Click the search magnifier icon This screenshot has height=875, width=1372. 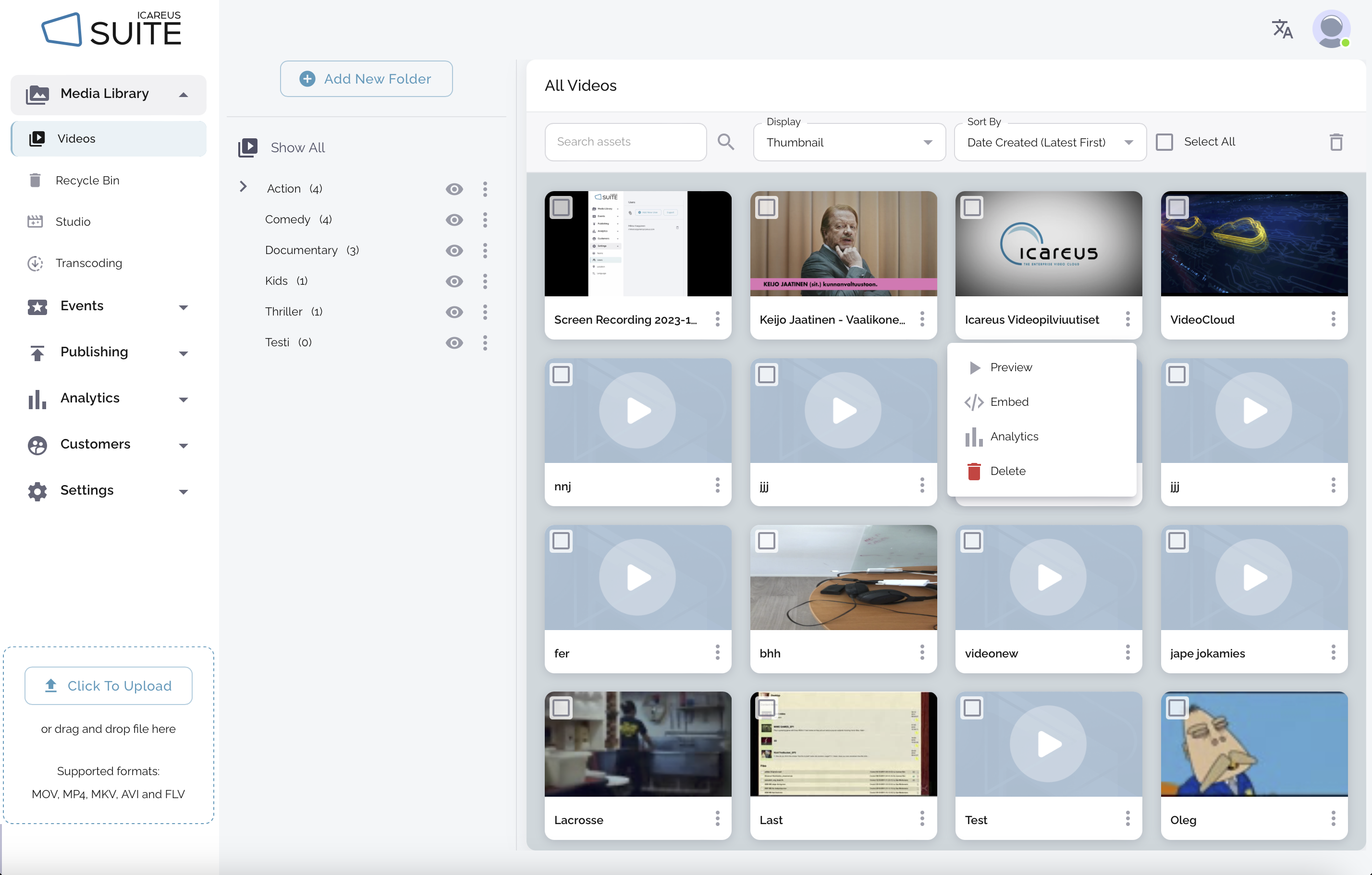(725, 141)
